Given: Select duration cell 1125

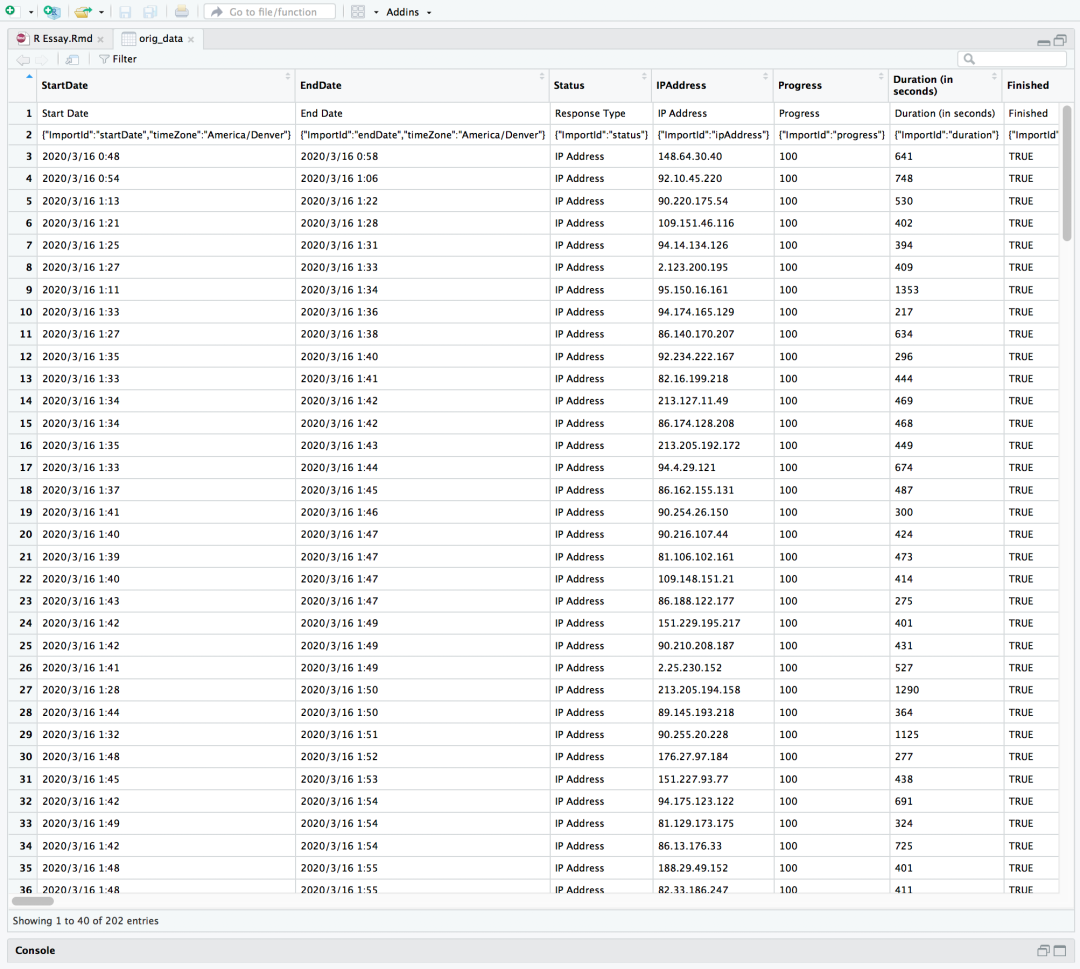Looking at the screenshot, I should (x=945, y=735).
